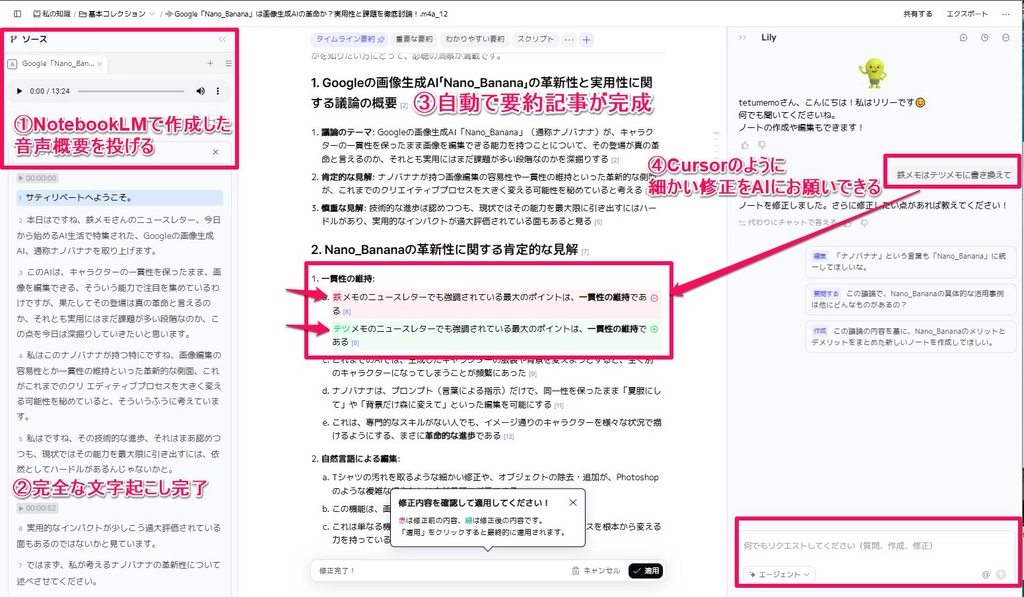This screenshot has height=597, width=1024.
Task: Play the audio overview
Action: coord(20,91)
